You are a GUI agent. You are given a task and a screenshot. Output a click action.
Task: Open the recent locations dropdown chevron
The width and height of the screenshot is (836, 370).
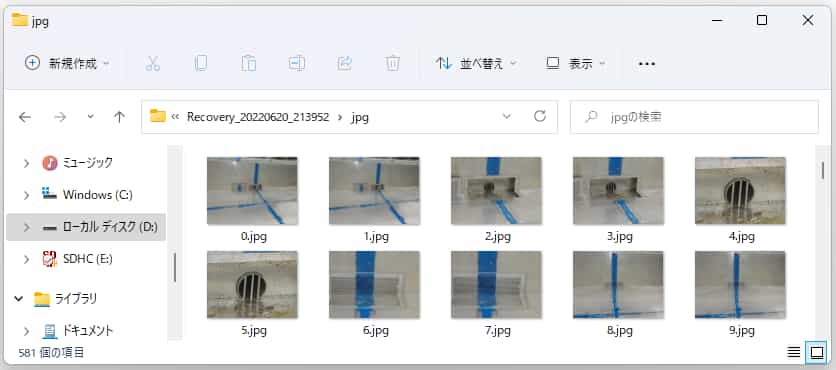coord(90,117)
